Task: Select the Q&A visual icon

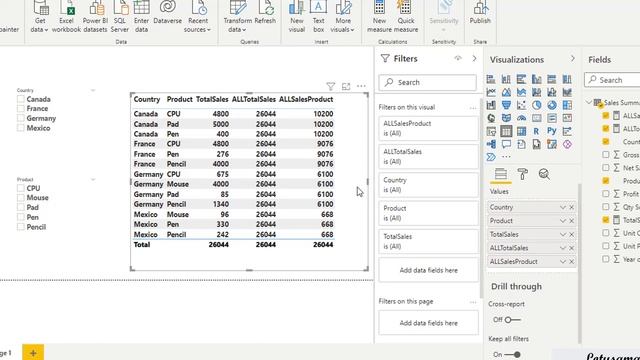Action: (506, 144)
